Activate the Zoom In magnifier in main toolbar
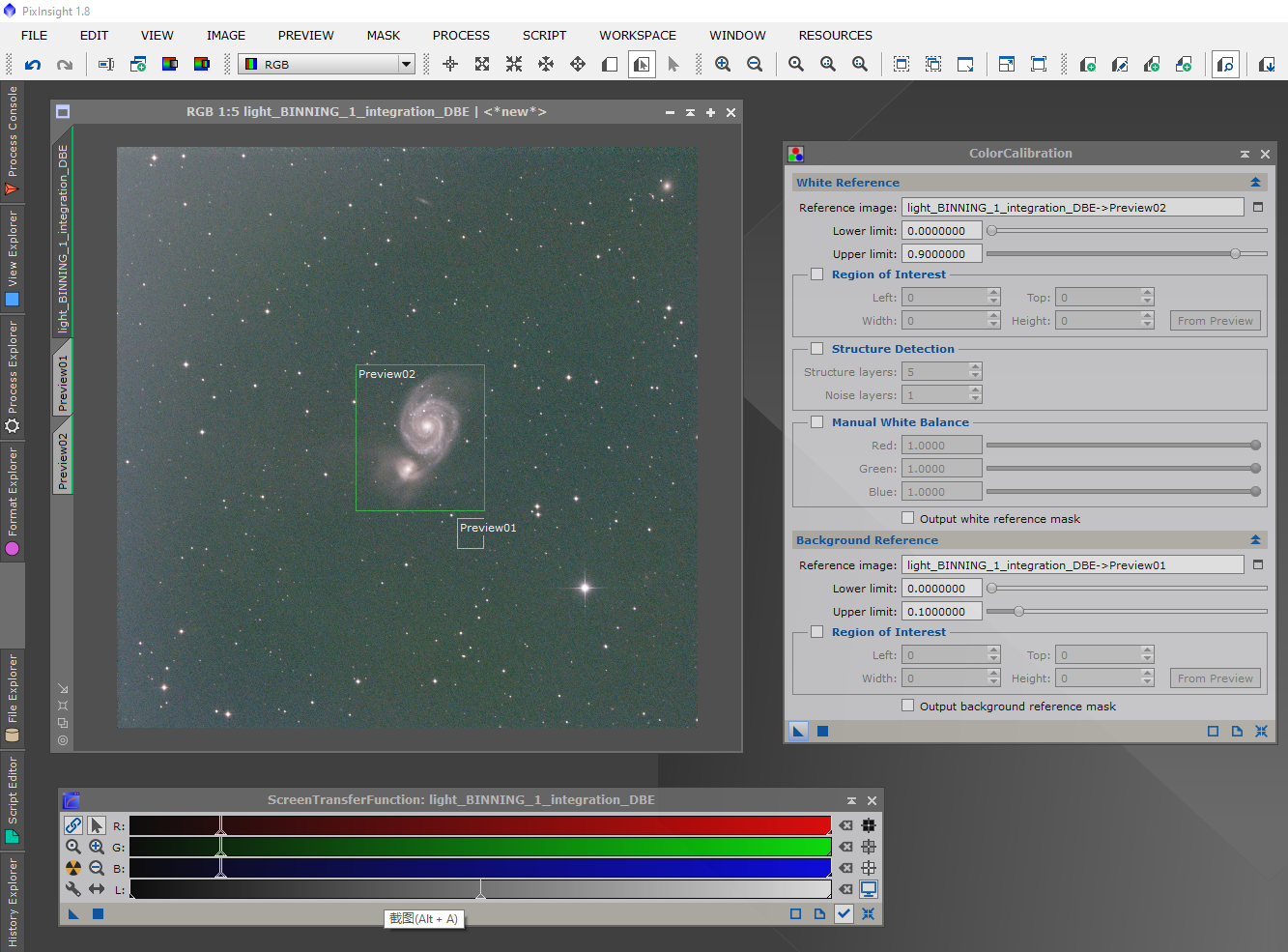This screenshot has height=952, width=1288. (x=723, y=65)
